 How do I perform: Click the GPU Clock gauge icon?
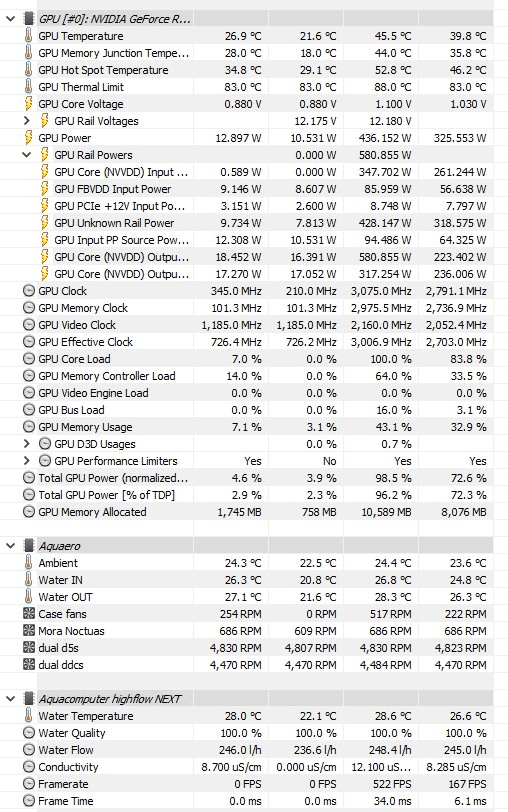[x=29, y=291]
